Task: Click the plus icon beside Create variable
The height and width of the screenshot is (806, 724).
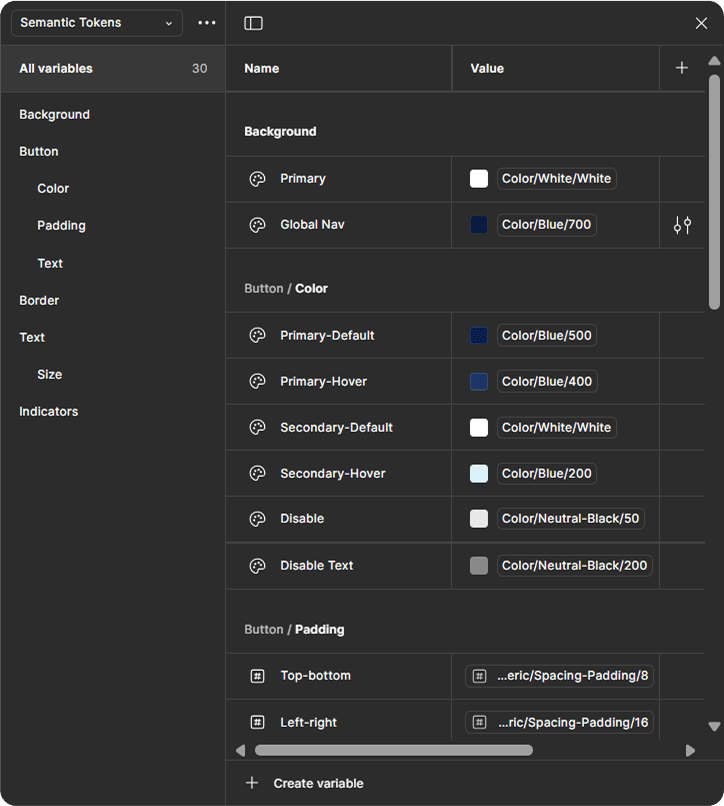Action: coord(252,783)
